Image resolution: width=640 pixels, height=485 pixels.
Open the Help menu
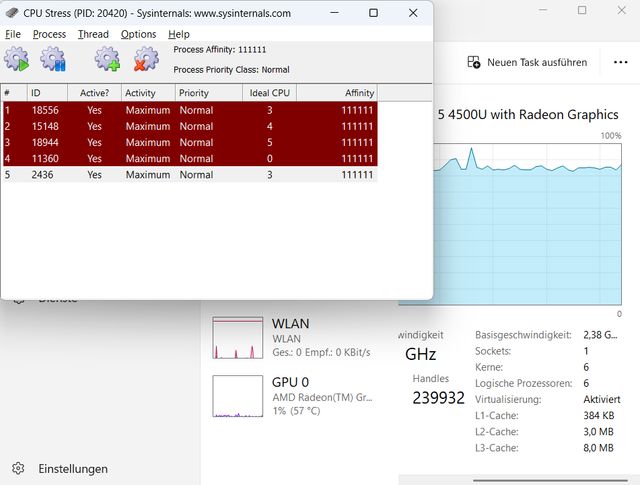click(179, 34)
